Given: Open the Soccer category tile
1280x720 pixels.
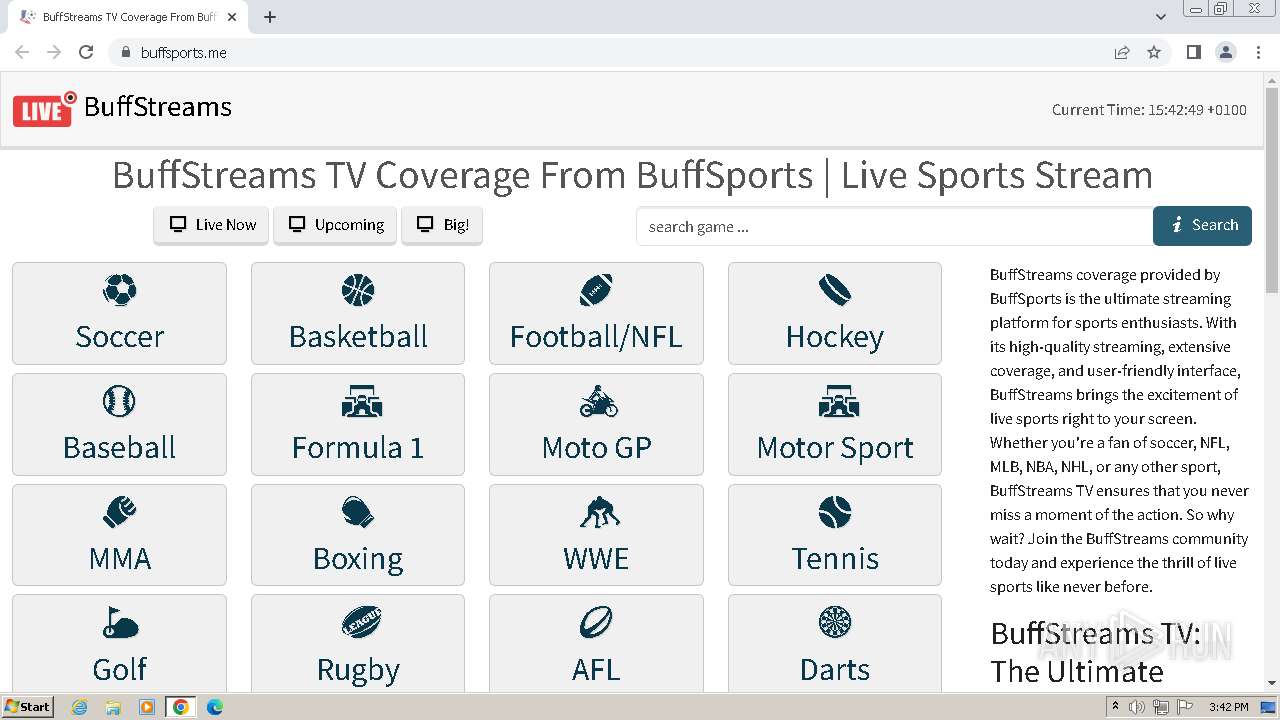Looking at the screenshot, I should [119, 313].
